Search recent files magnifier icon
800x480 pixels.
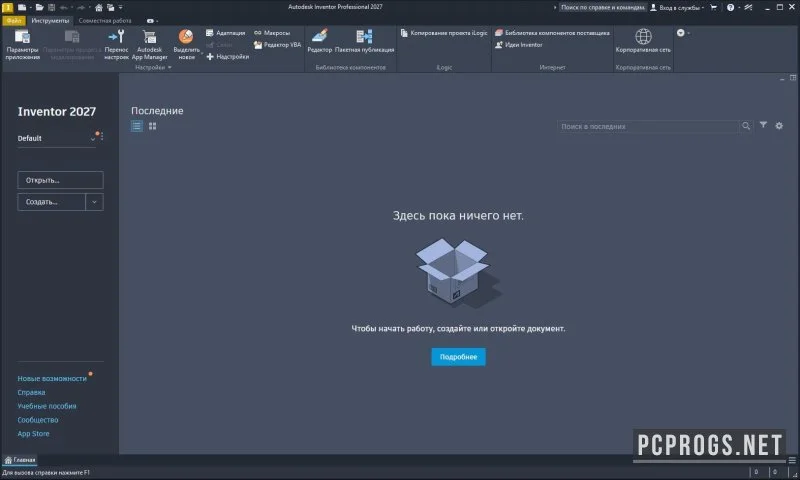point(746,126)
